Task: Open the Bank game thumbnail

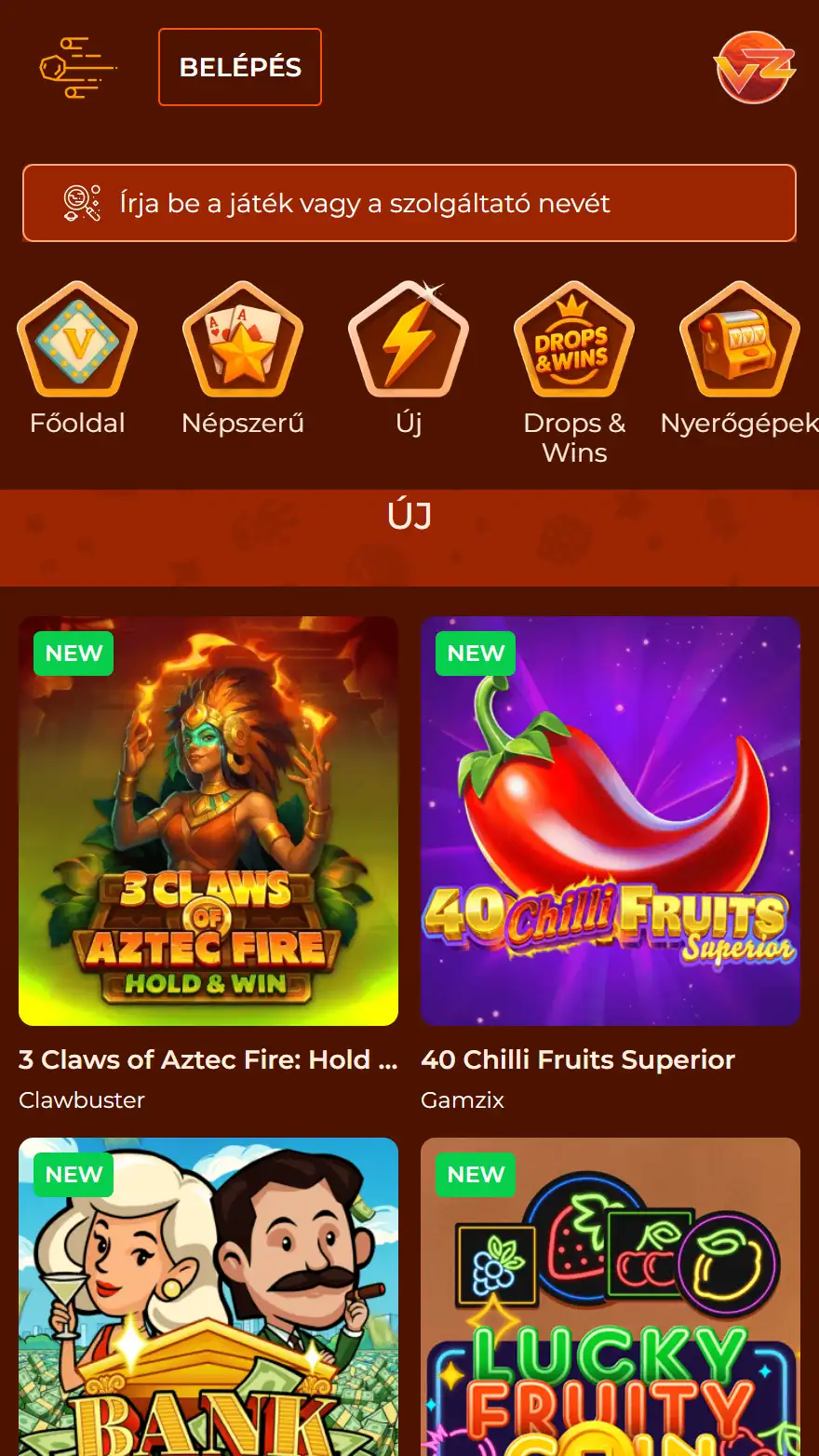Action: click(208, 1297)
